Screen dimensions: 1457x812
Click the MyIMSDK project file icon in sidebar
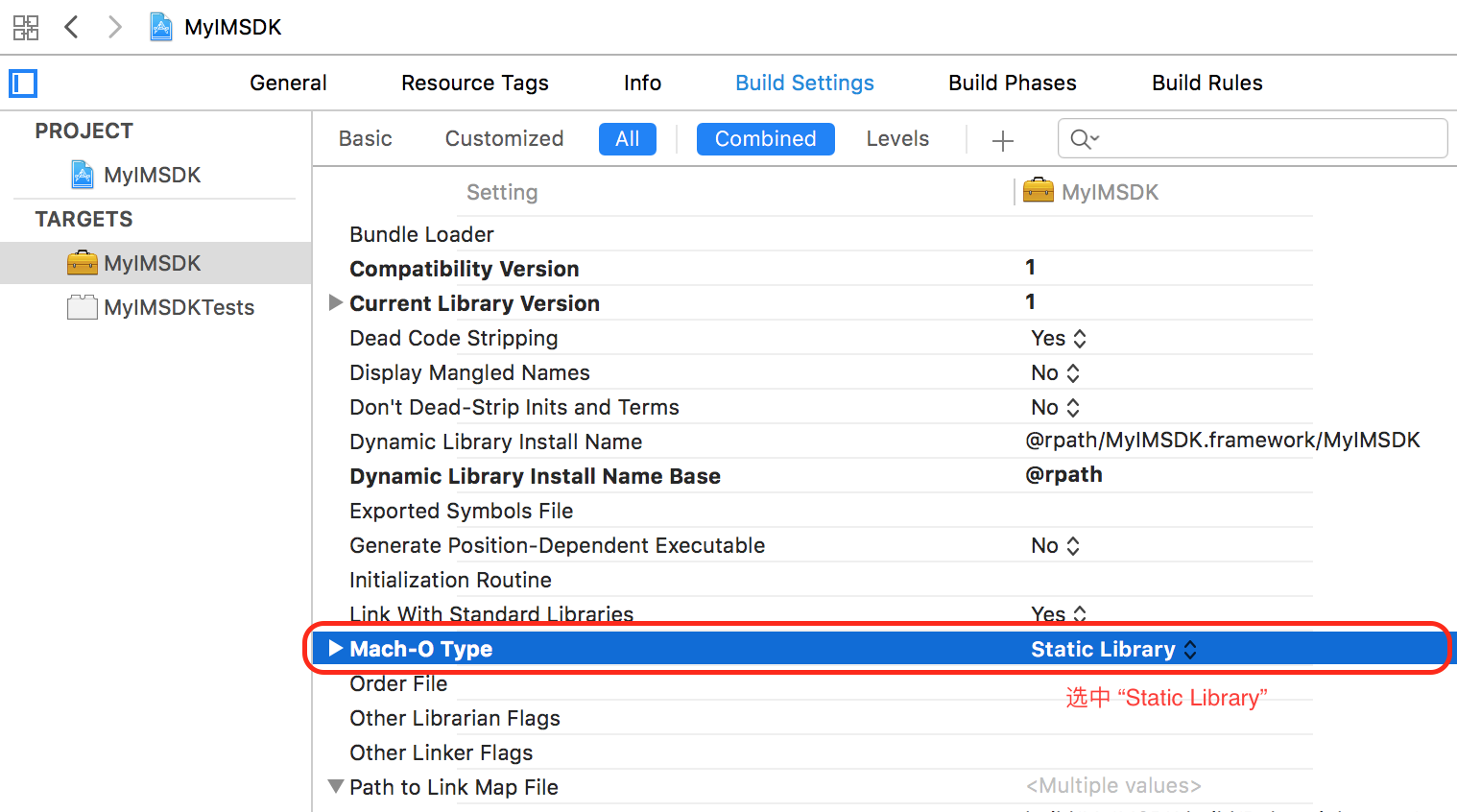tap(84, 175)
